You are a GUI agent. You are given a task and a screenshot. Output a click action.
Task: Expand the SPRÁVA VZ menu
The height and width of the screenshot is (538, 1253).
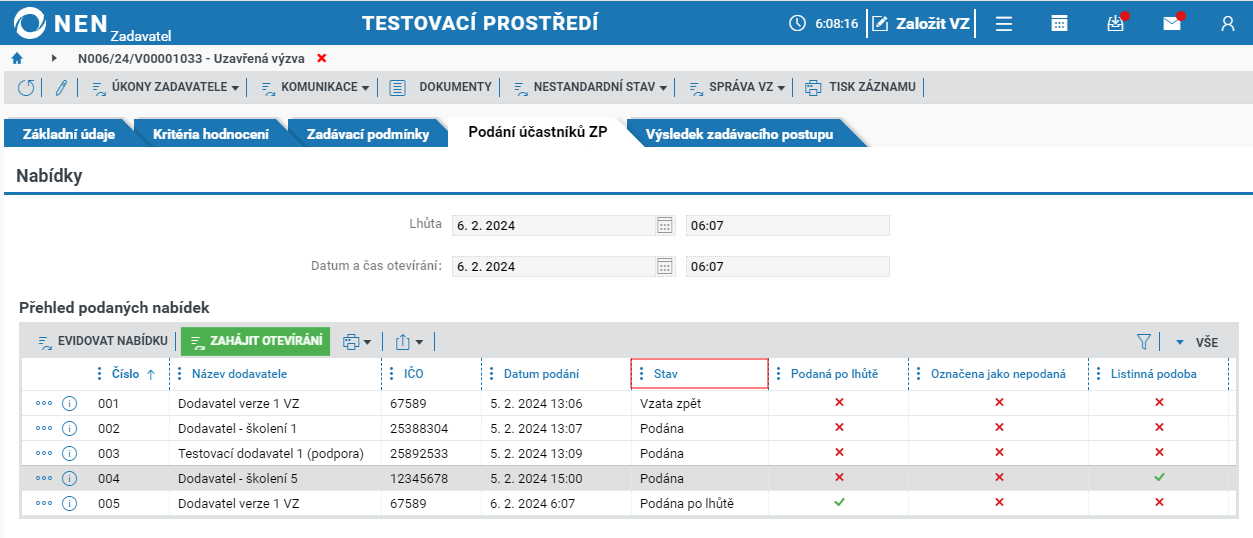[x=737, y=87]
